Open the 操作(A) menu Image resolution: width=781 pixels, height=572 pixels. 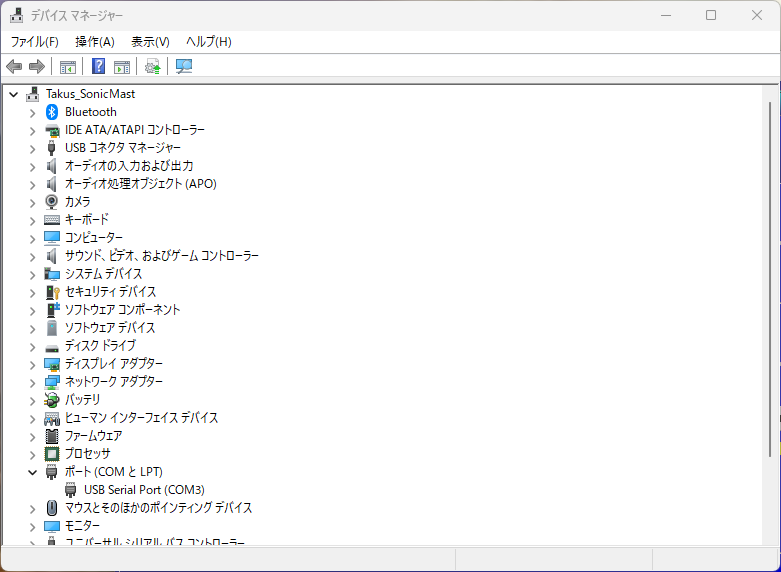point(95,41)
